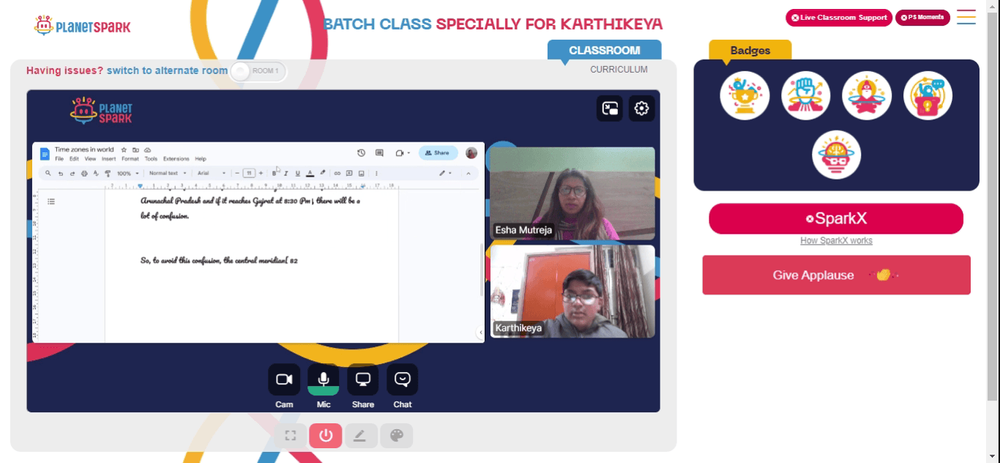Toggle the Cam camera icon
This screenshot has height=463, width=1000.
(284, 379)
